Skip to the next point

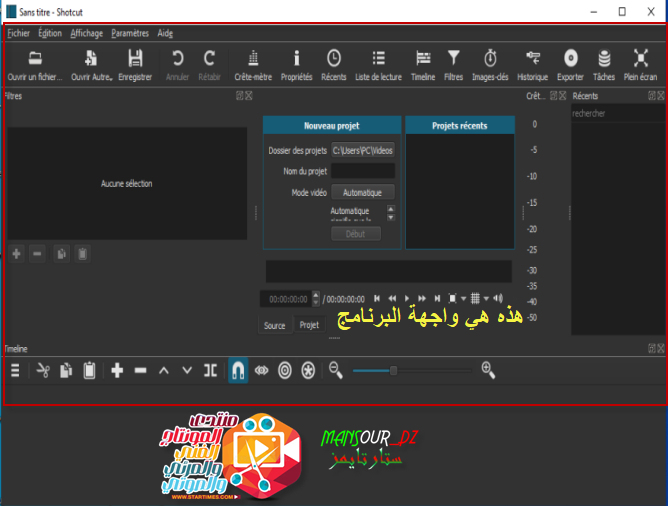click(x=437, y=299)
